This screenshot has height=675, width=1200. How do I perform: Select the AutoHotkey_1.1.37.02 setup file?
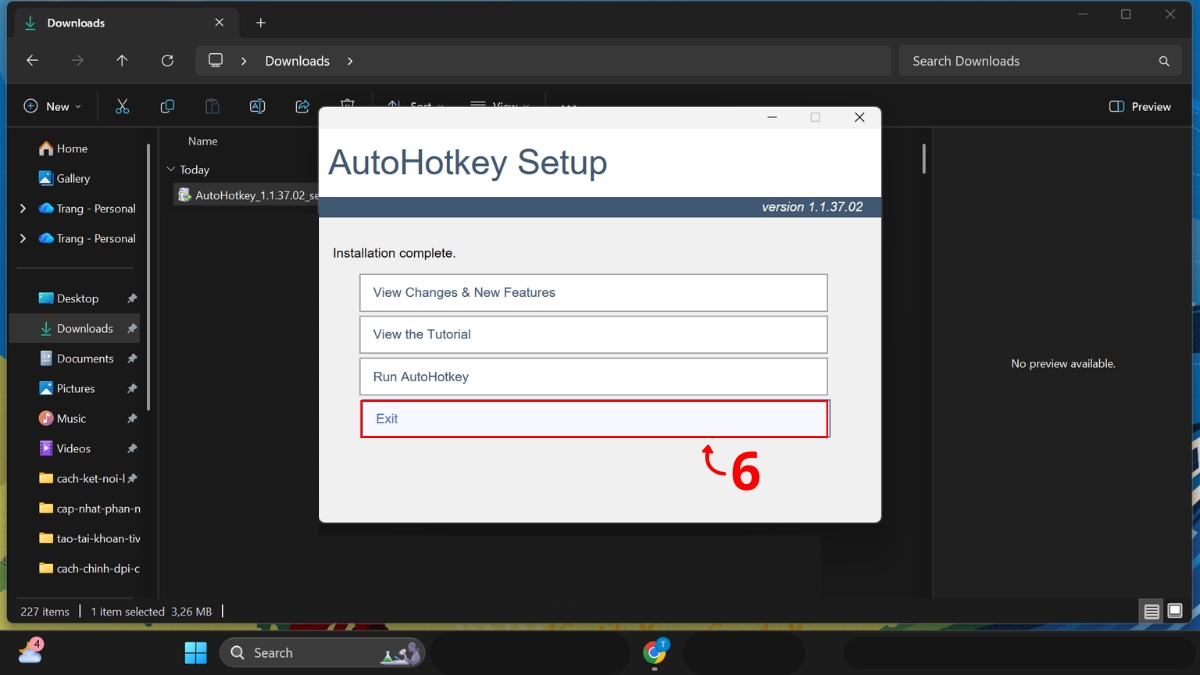point(247,195)
